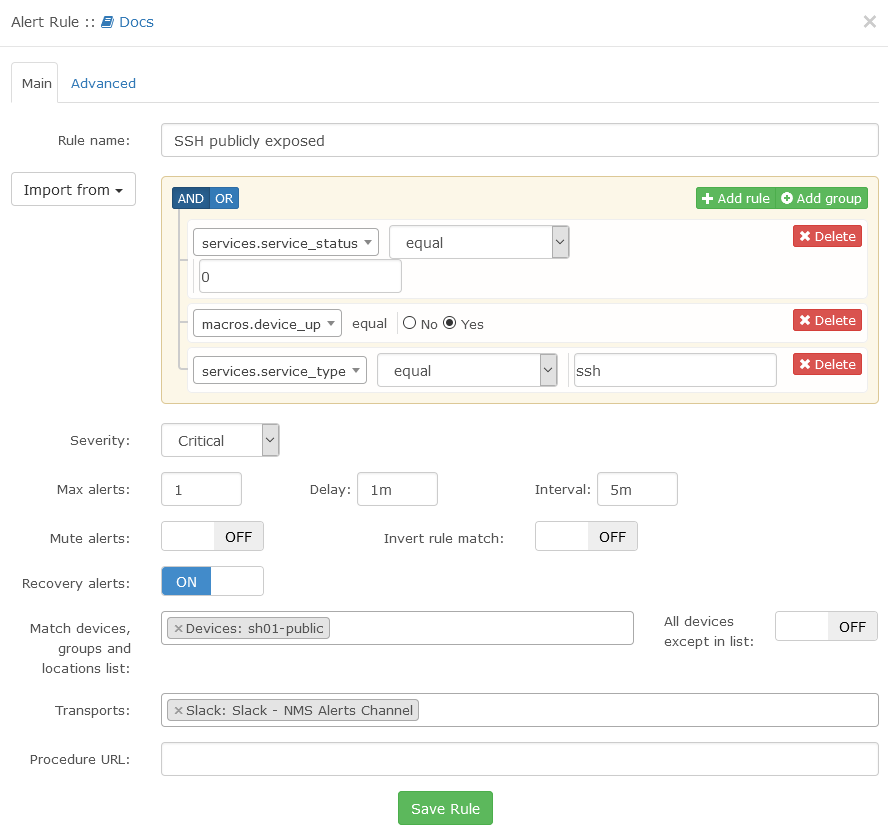
Task: Select the No radio for device_up
Action: click(410, 323)
